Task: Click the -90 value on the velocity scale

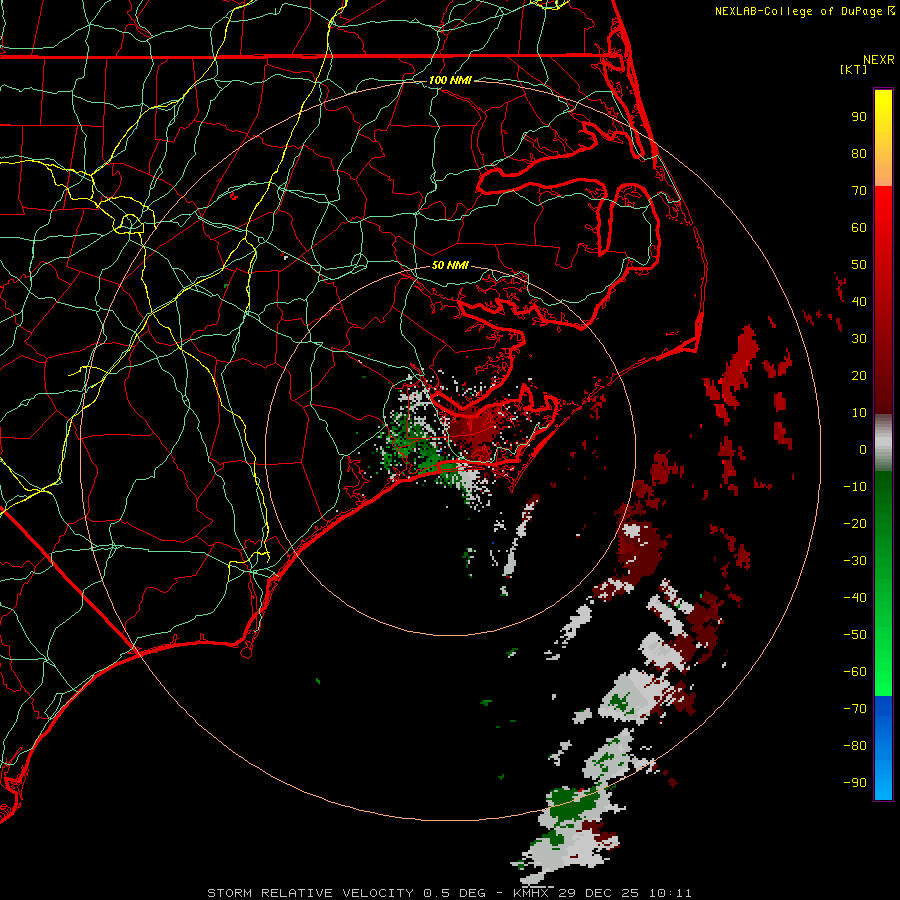Action: pyautogui.click(x=855, y=783)
